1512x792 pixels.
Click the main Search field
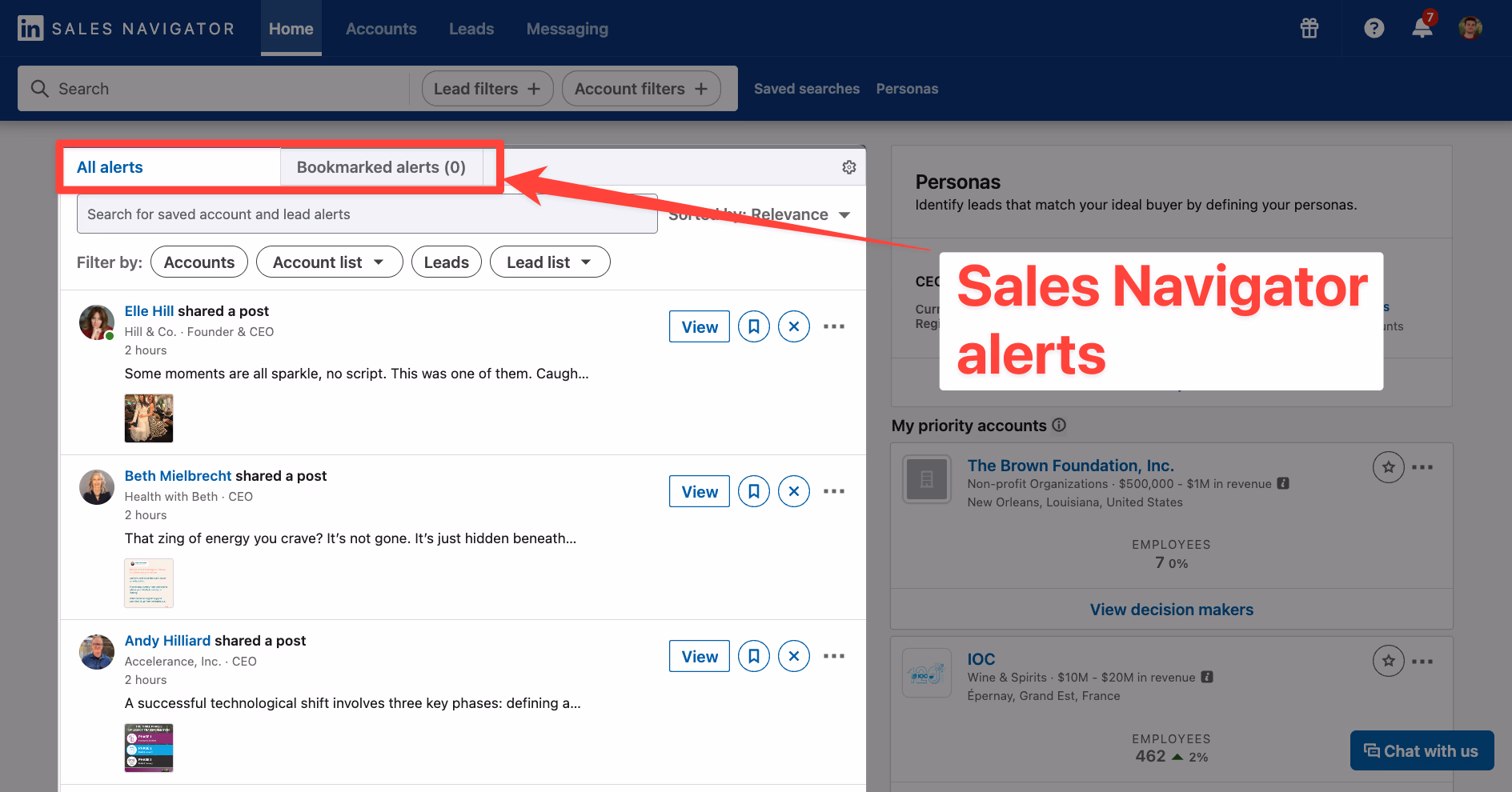click(214, 89)
